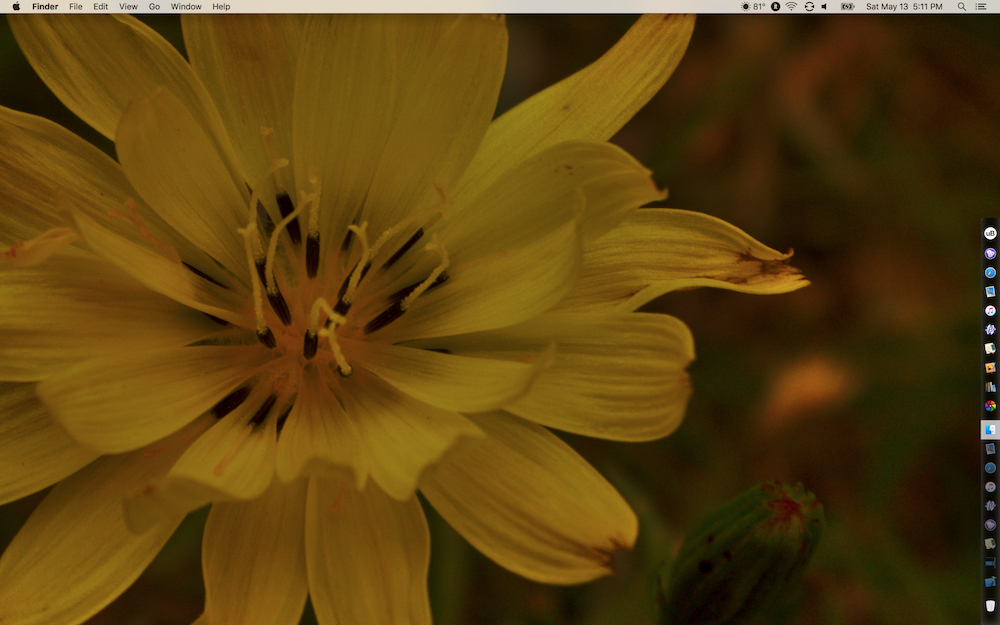Click the circular sync arrows menu bar icon
This screenshot has width=1000, height=625.
(x=809, y=6)
